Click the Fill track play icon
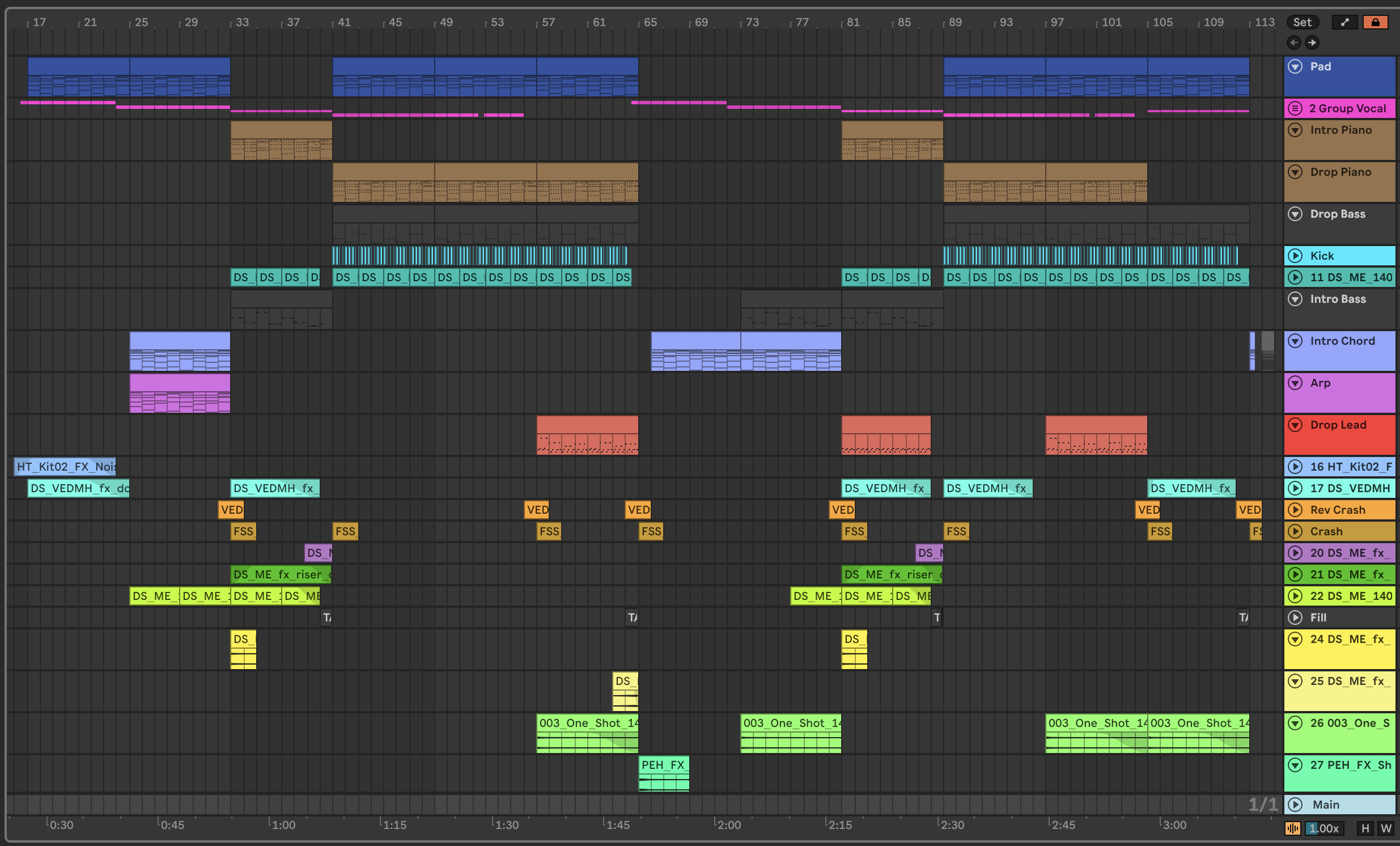 pyautogui.click(x=1295, y=617)
